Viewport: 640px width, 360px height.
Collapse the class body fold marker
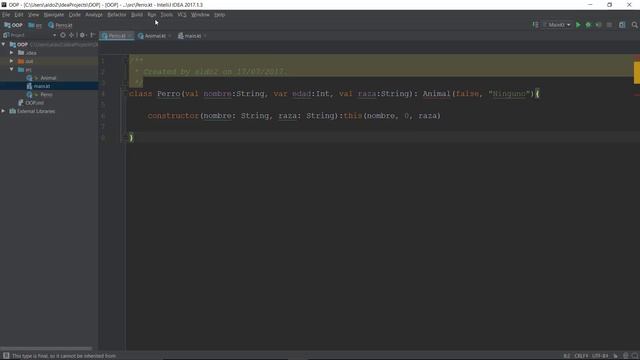126,93
